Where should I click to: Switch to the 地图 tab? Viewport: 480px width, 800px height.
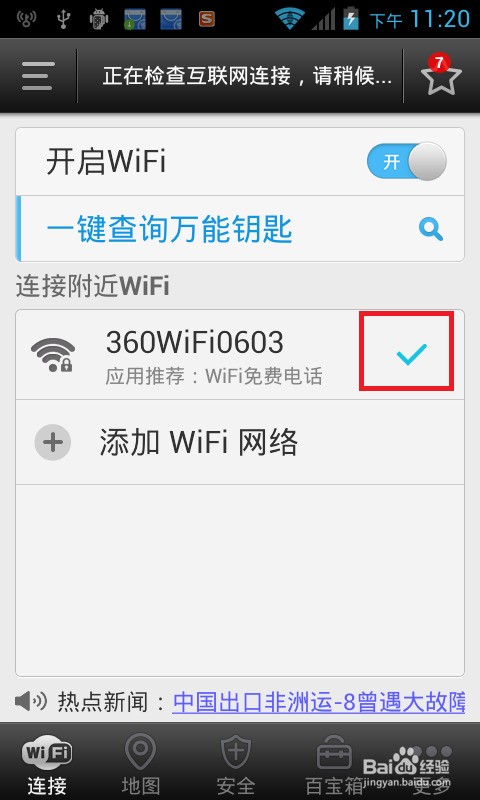[141, 763]
